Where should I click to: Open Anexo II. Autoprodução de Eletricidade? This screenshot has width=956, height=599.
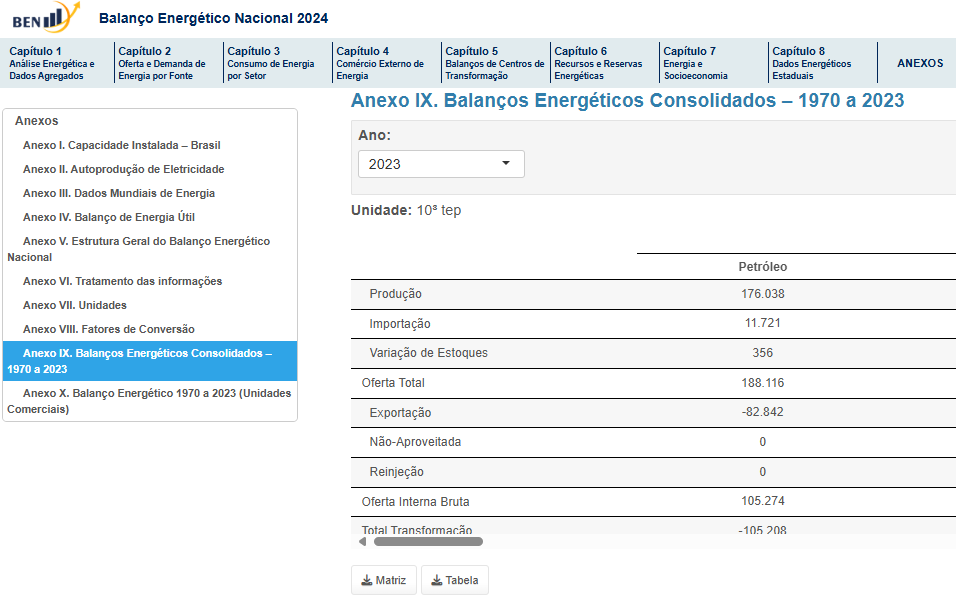(x=123, y=169)
